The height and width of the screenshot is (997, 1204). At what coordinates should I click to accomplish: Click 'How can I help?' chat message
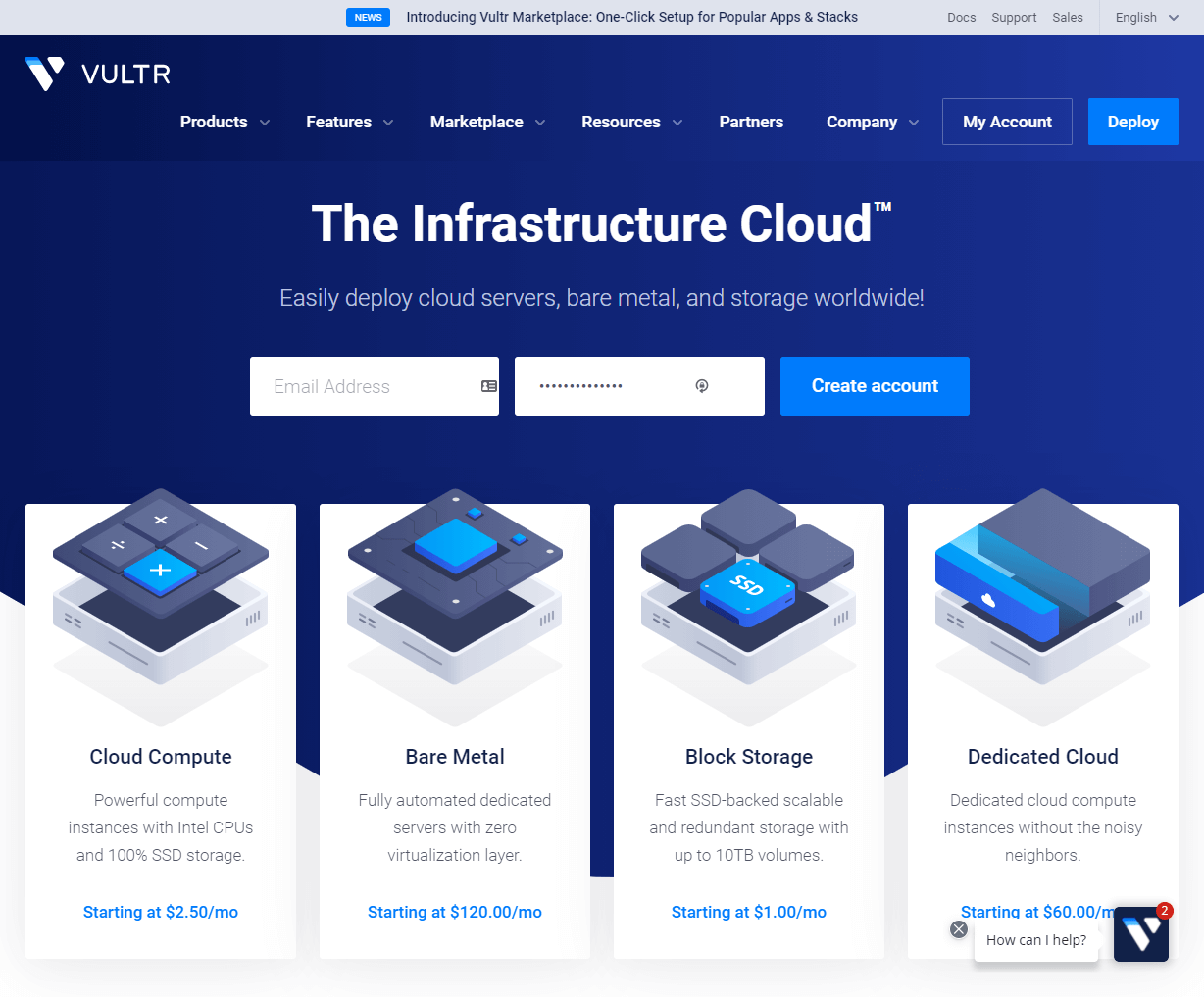coord(1036,940)
